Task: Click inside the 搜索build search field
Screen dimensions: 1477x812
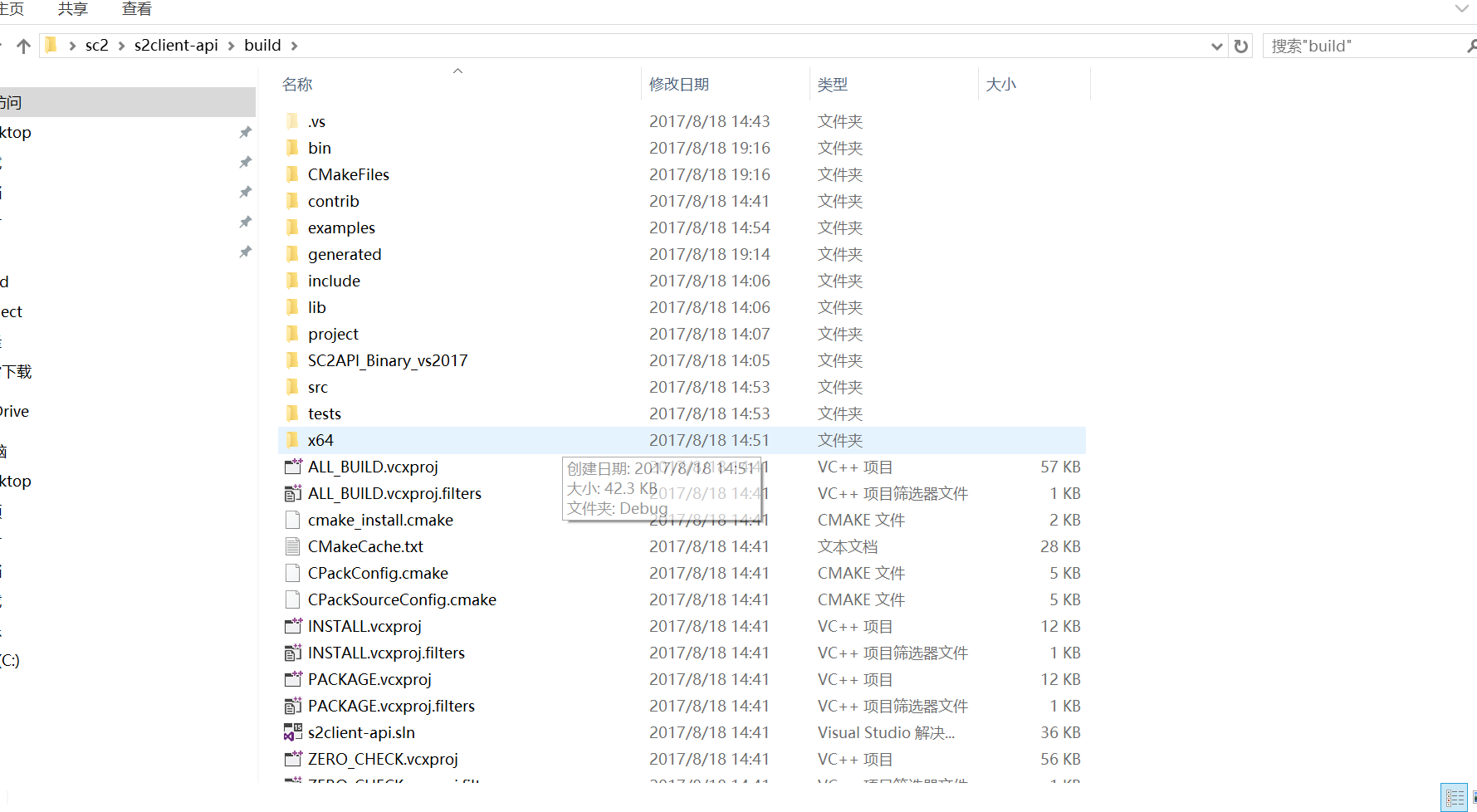Action: (1345, 46)
